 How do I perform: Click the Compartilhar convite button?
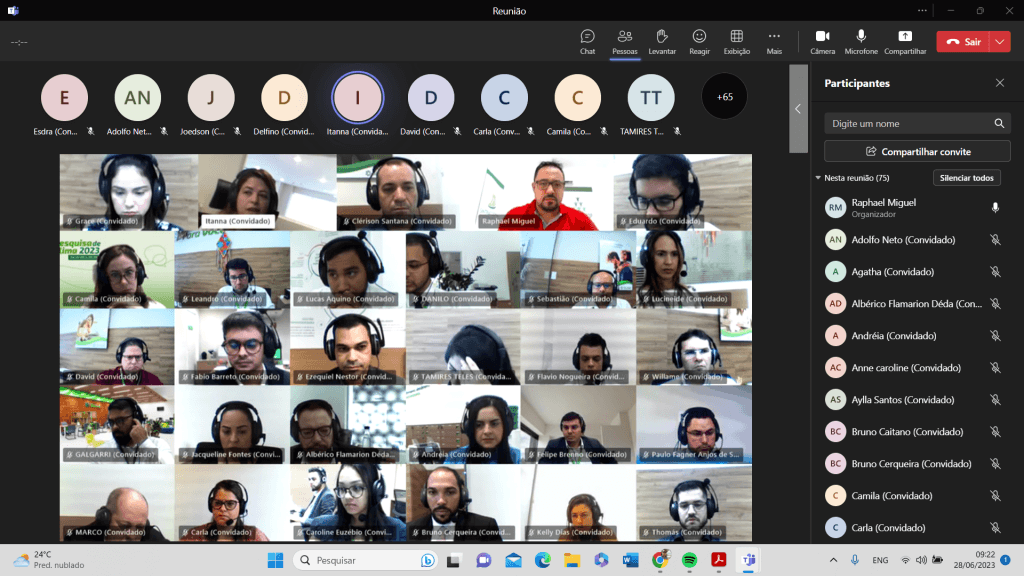(x=917, y=151)
